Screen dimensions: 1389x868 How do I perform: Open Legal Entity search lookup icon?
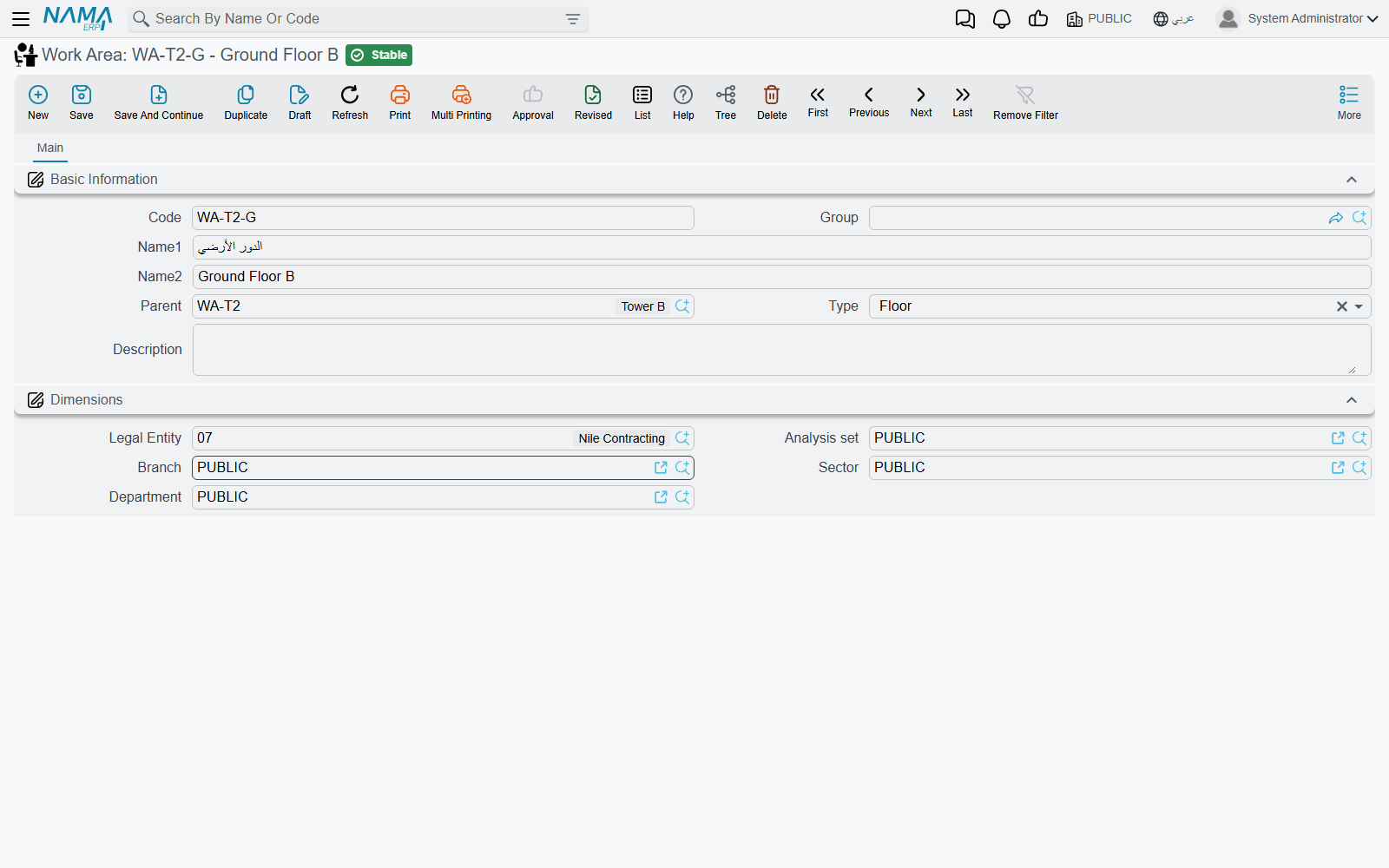682,438
